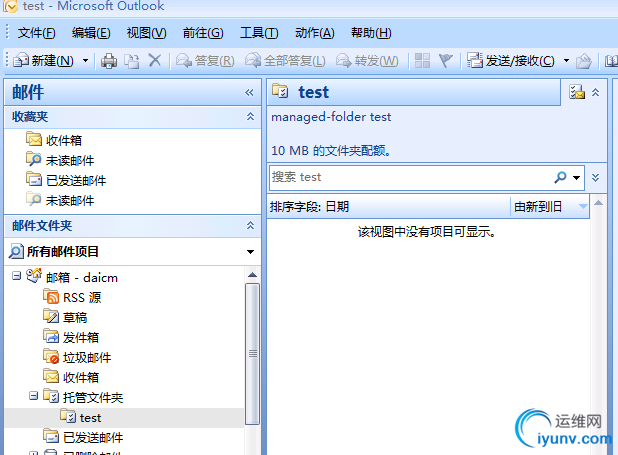Click the Arranged By: Date (排序字段) header
This screenshot has width=618, height=455.
click(389, 206)
